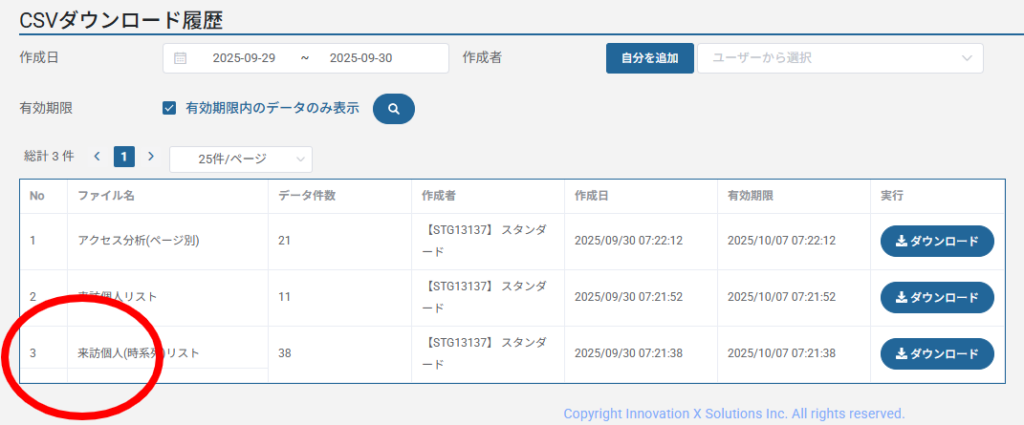The width and height of the screenshot is (1024, 425).
Task: Click the magnifier search icon button
Action: click(393, 109)
